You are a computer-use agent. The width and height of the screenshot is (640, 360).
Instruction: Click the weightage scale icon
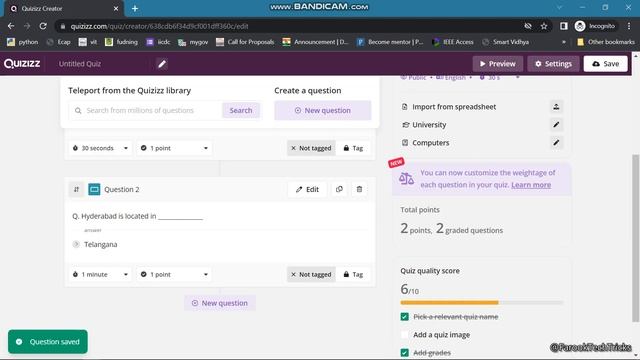click(406, 178)
